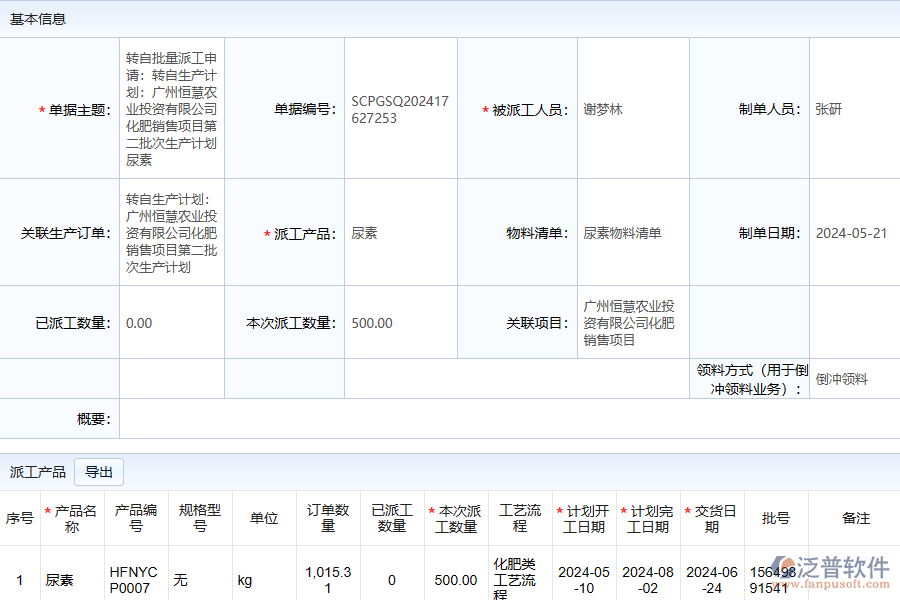Select the 制单人员 value 张研
This screenshot has width=900, height=600.
coord(828,110)
